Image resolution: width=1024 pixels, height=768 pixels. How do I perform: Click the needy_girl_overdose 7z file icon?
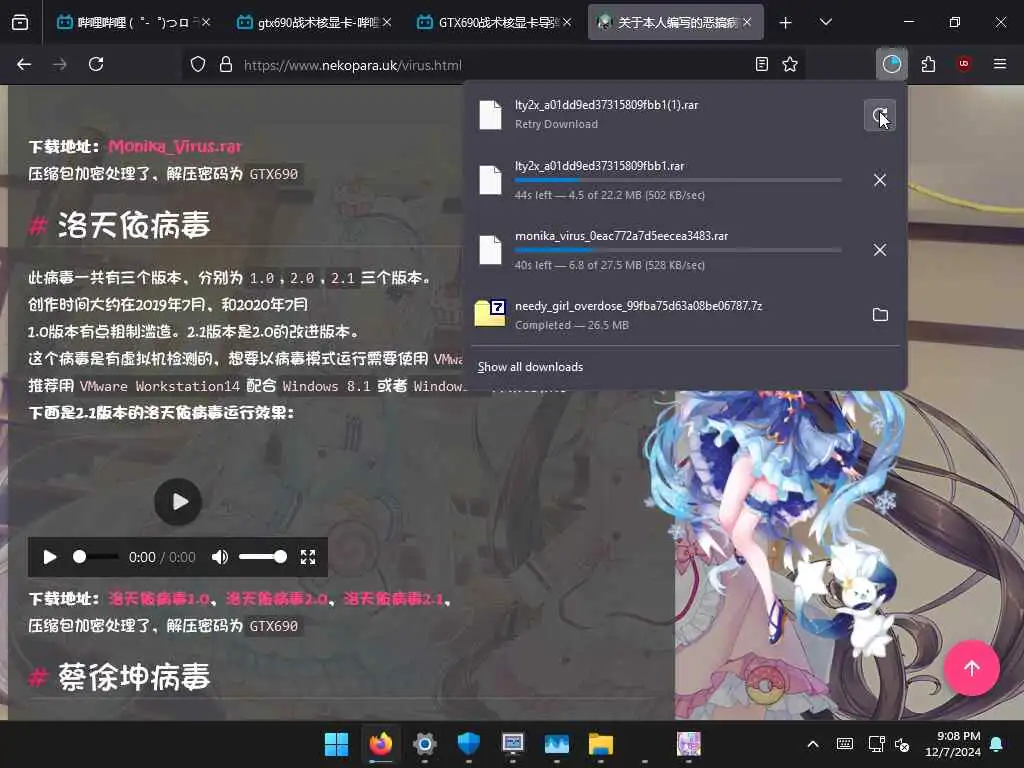click(490, 313)
